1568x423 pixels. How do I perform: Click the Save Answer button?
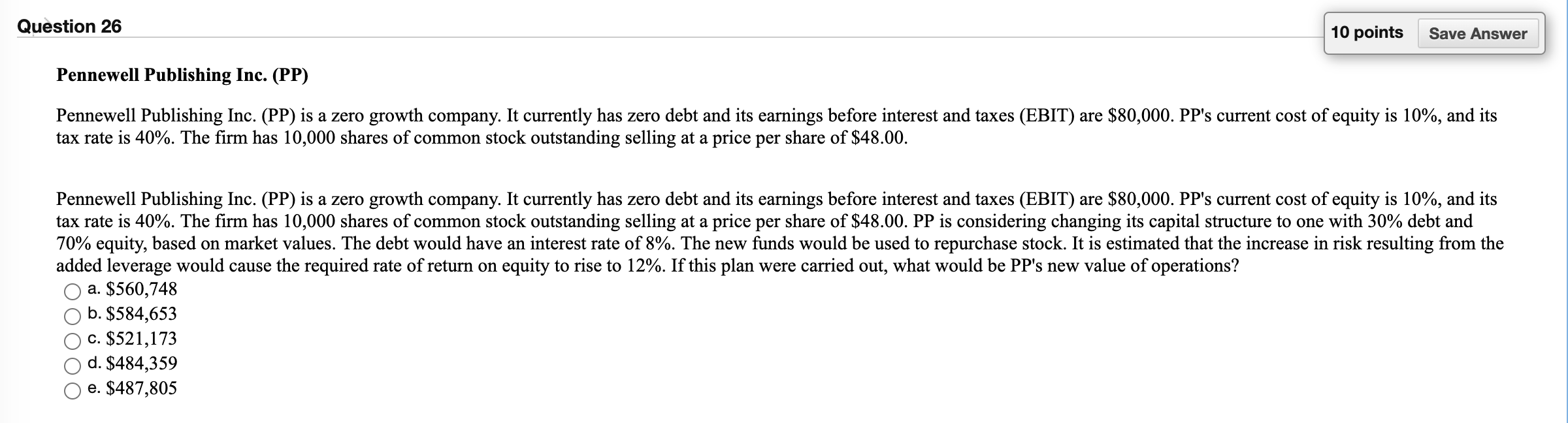(1478, 33)
